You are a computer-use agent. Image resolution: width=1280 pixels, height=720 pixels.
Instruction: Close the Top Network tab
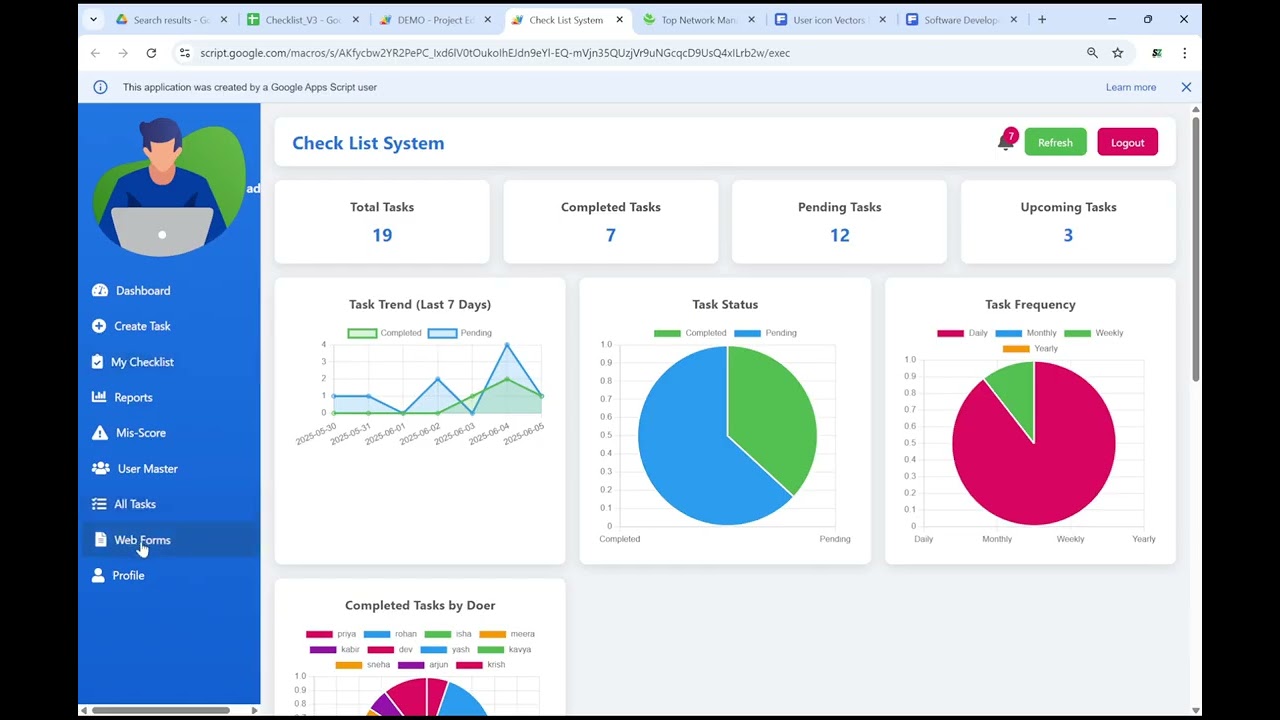752,20
